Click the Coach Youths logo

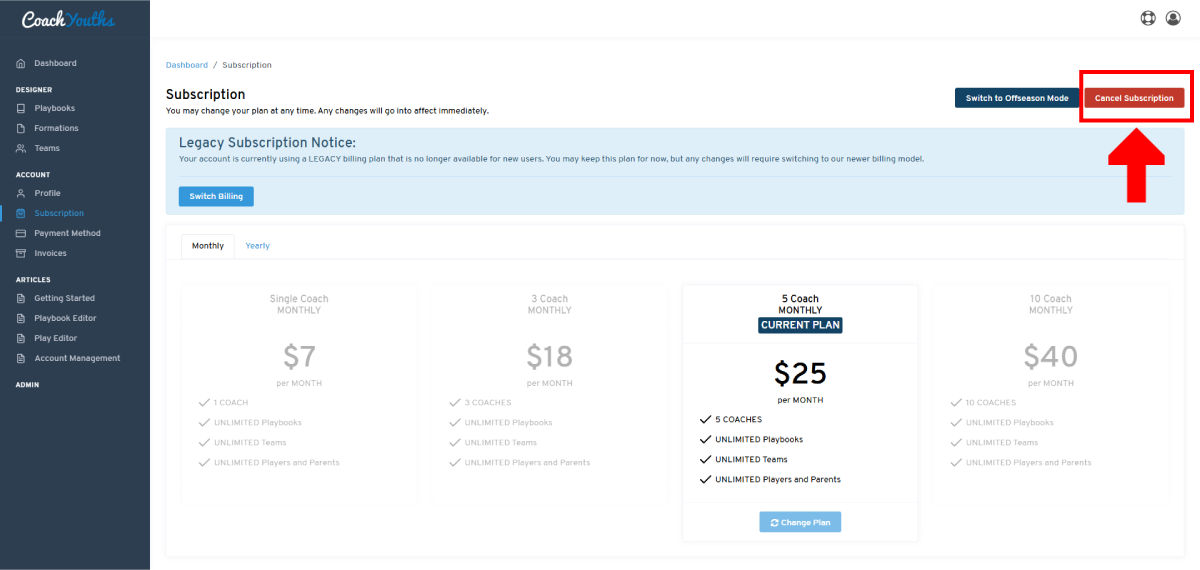coord(68,19)
